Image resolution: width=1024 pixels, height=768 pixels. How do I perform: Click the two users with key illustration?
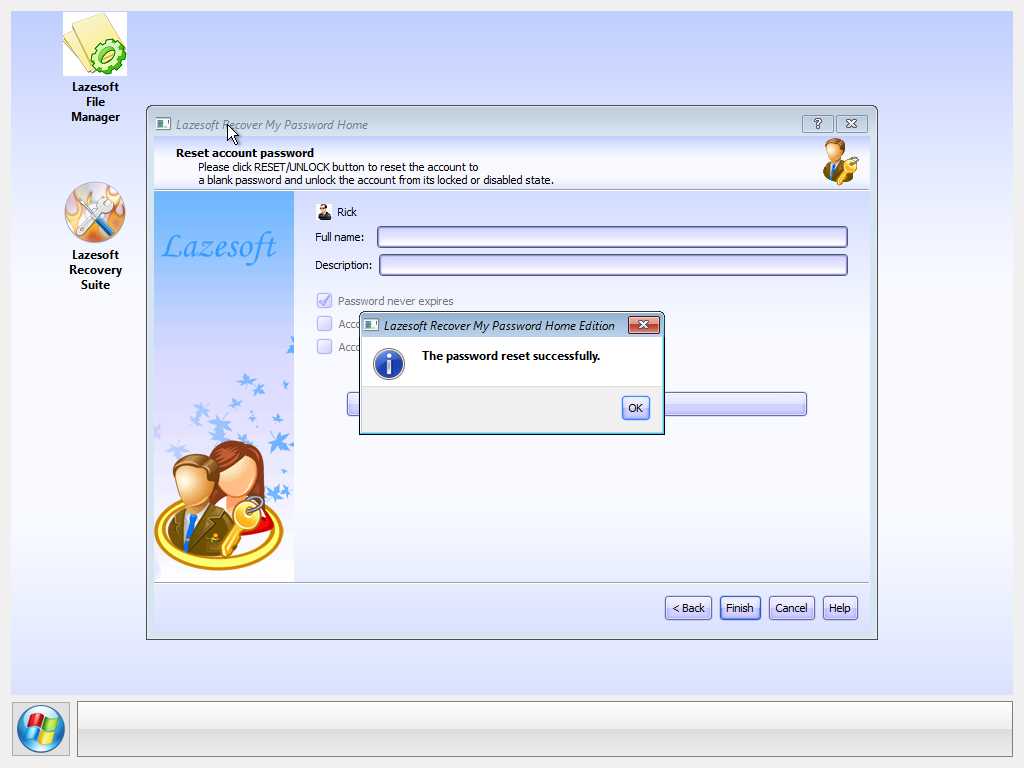click(x=219, y=504)
